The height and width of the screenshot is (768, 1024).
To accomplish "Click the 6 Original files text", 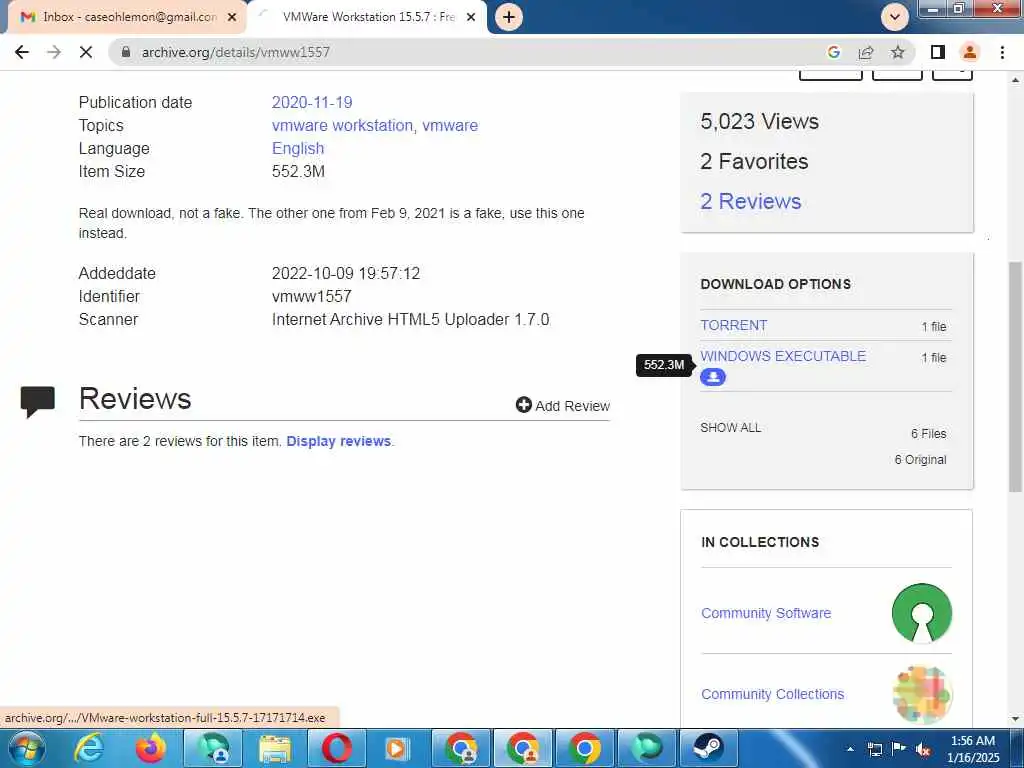I will (920, 460).
